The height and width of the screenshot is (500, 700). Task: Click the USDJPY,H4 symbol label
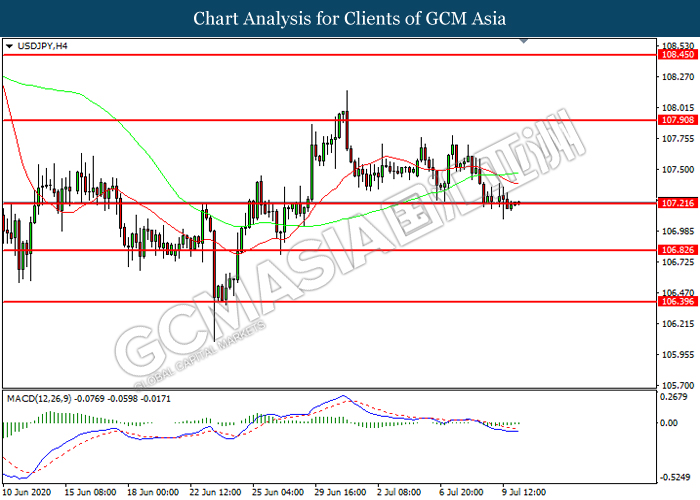42,46
